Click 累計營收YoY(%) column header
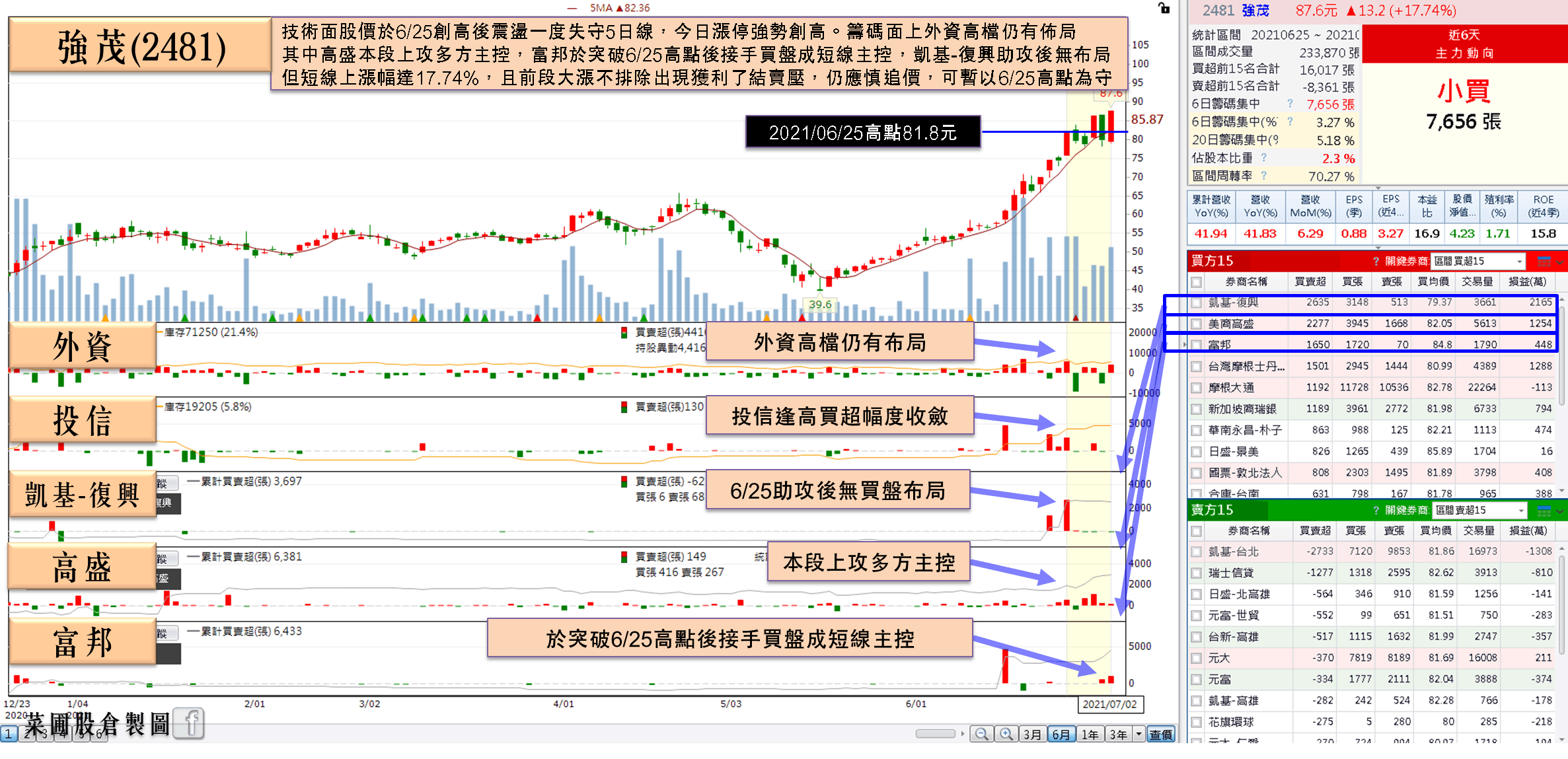 pyautogui.click(x=1211, y=206)
